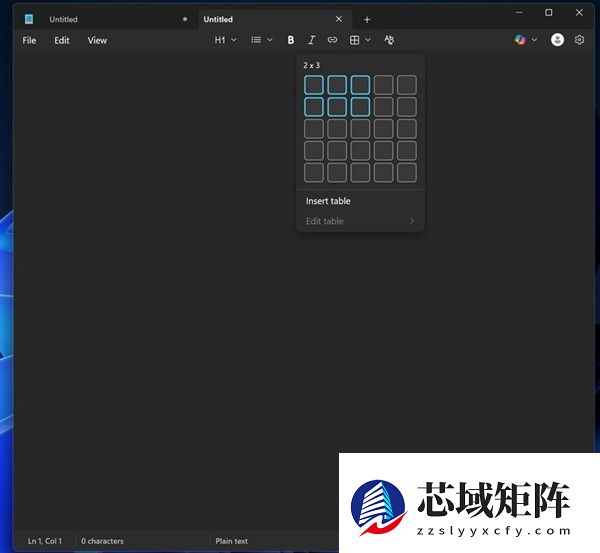
Task: Click the Notepad app icon in title bar
Action: click(29, 19)
